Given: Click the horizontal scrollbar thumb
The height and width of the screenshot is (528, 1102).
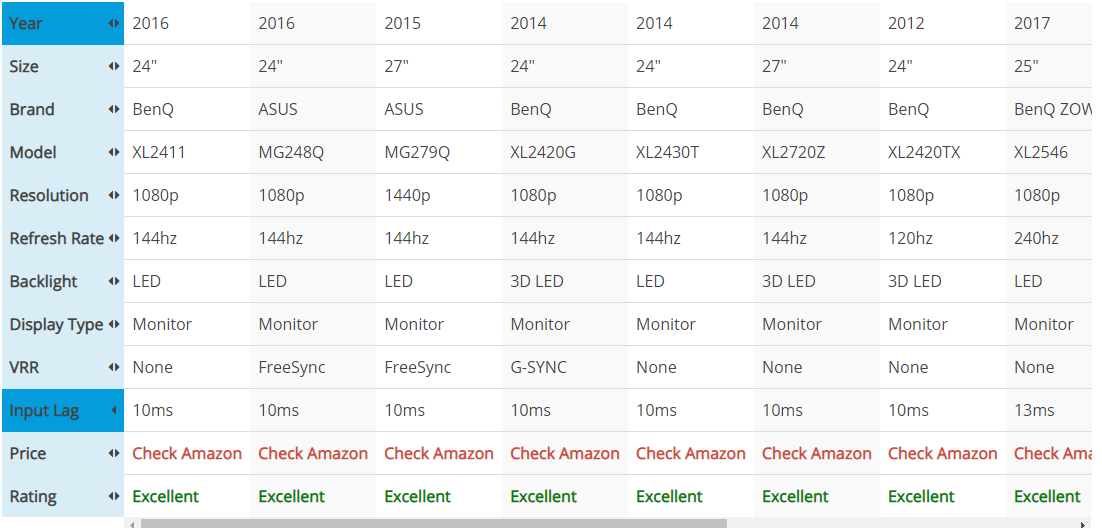Looking at the screenshot, I should pos(433,523).
